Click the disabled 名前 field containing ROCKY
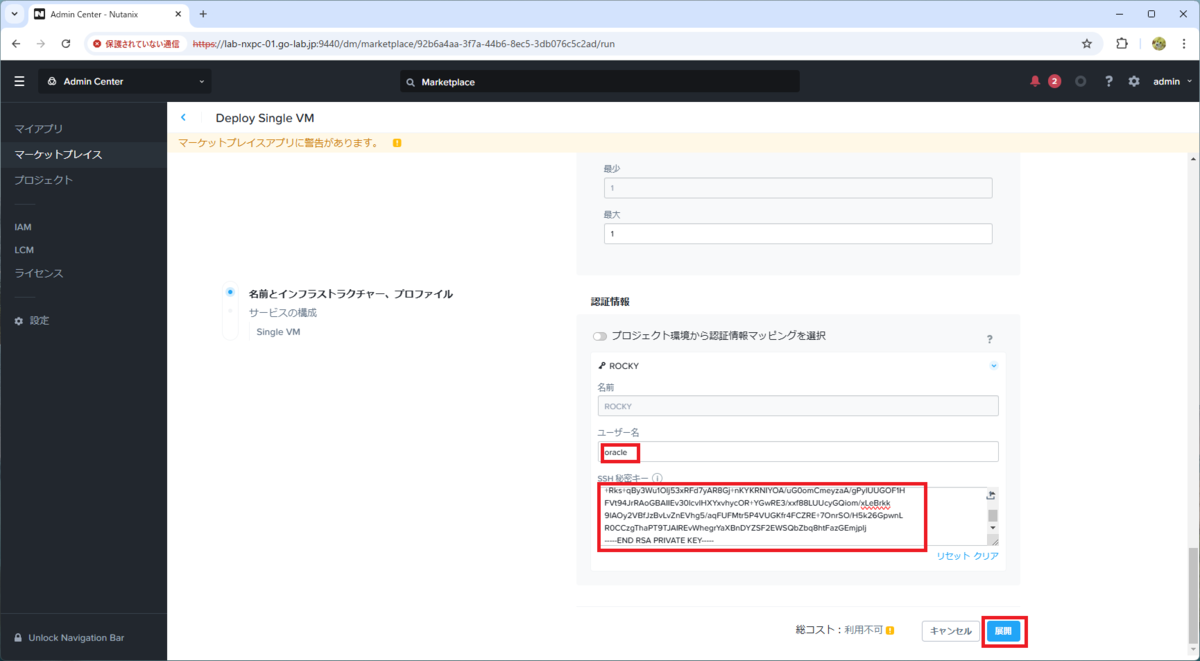This screenshot has width=1200, height=661. pyautogui.click(x=798, y=406)
